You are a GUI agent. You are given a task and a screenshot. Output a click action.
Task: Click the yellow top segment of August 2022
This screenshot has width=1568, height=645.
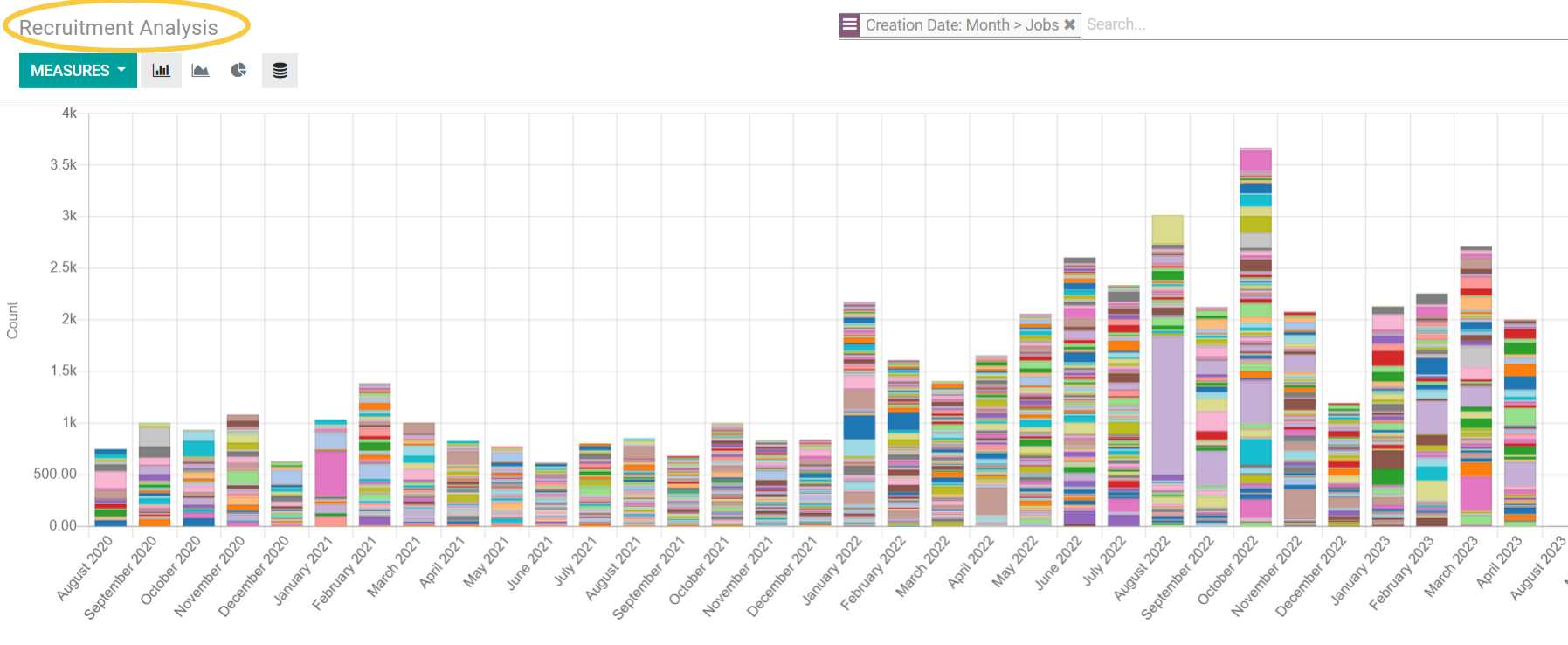[1168, 229]
